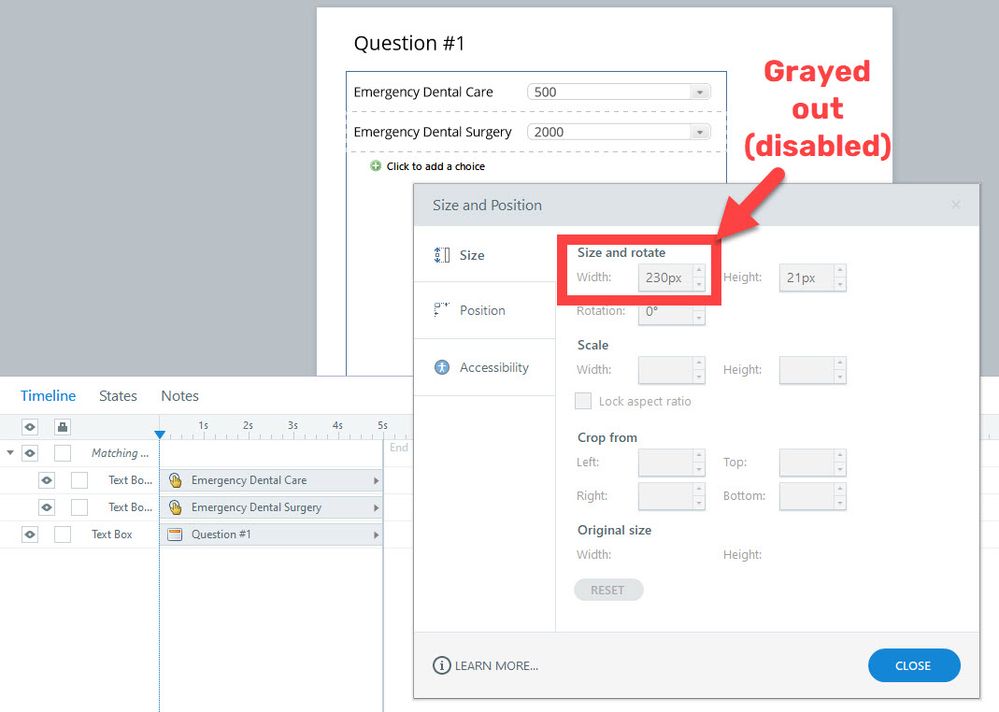Click the Question #1 timeline bar icon
The image size is (999, 712).
click(175, 534)
